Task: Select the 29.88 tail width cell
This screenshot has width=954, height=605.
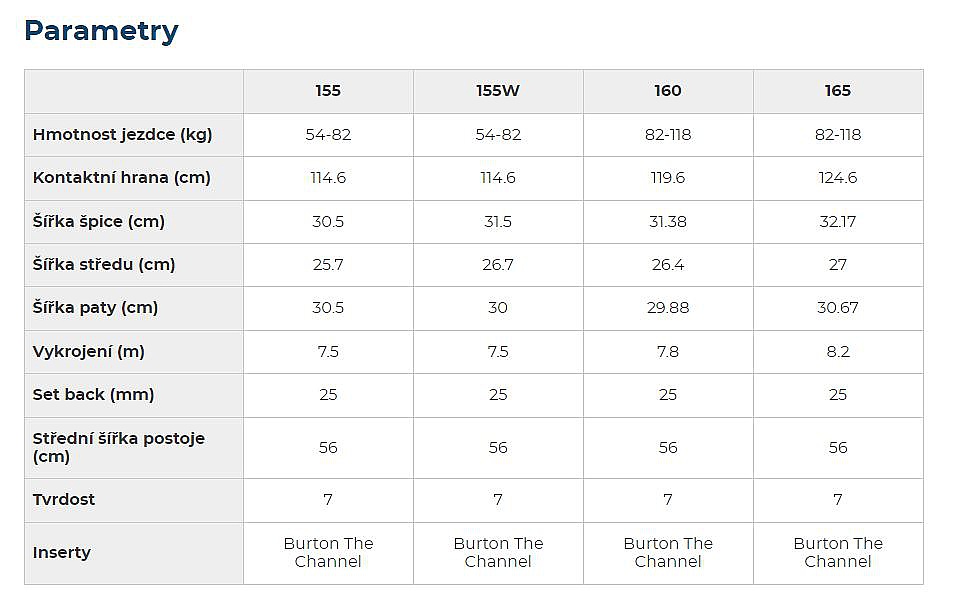Action: 668,307
